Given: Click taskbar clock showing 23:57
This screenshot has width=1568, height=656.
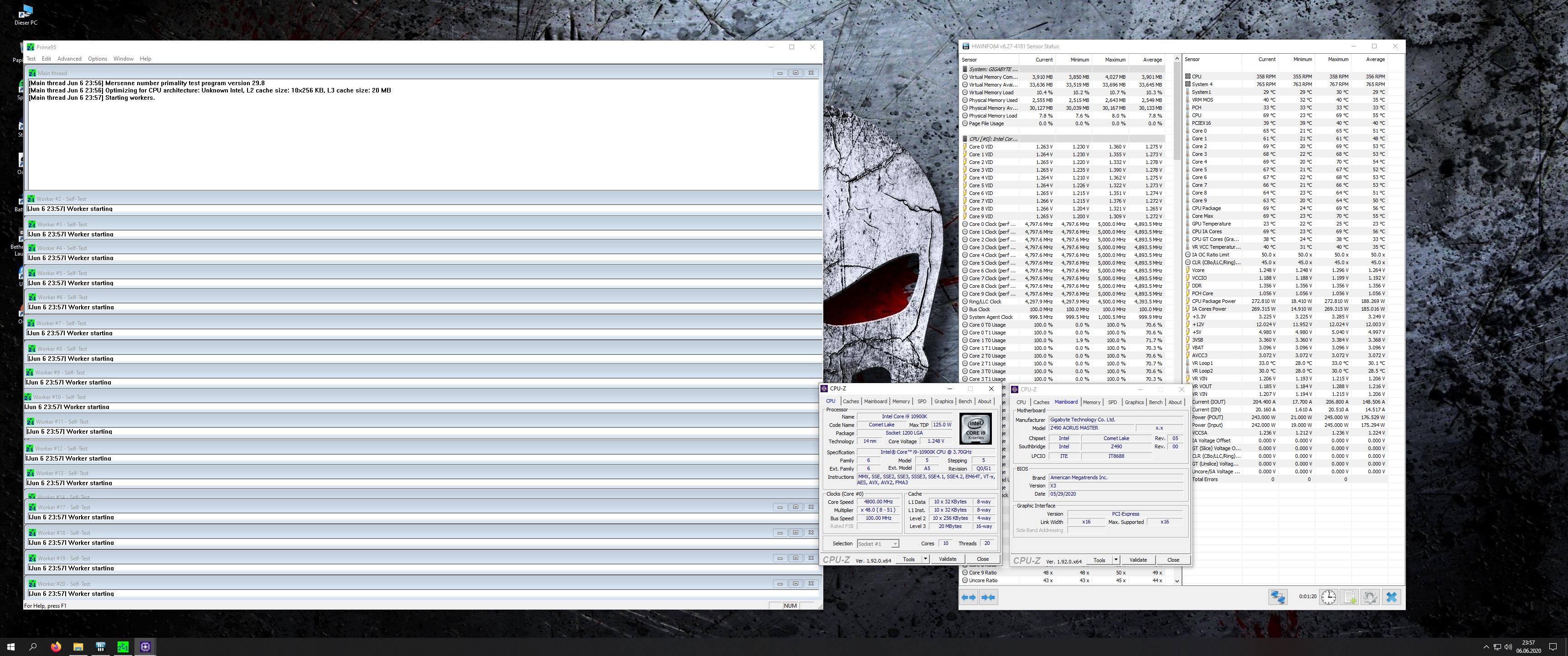Looking at the screenshot, I should point(1528,647).
